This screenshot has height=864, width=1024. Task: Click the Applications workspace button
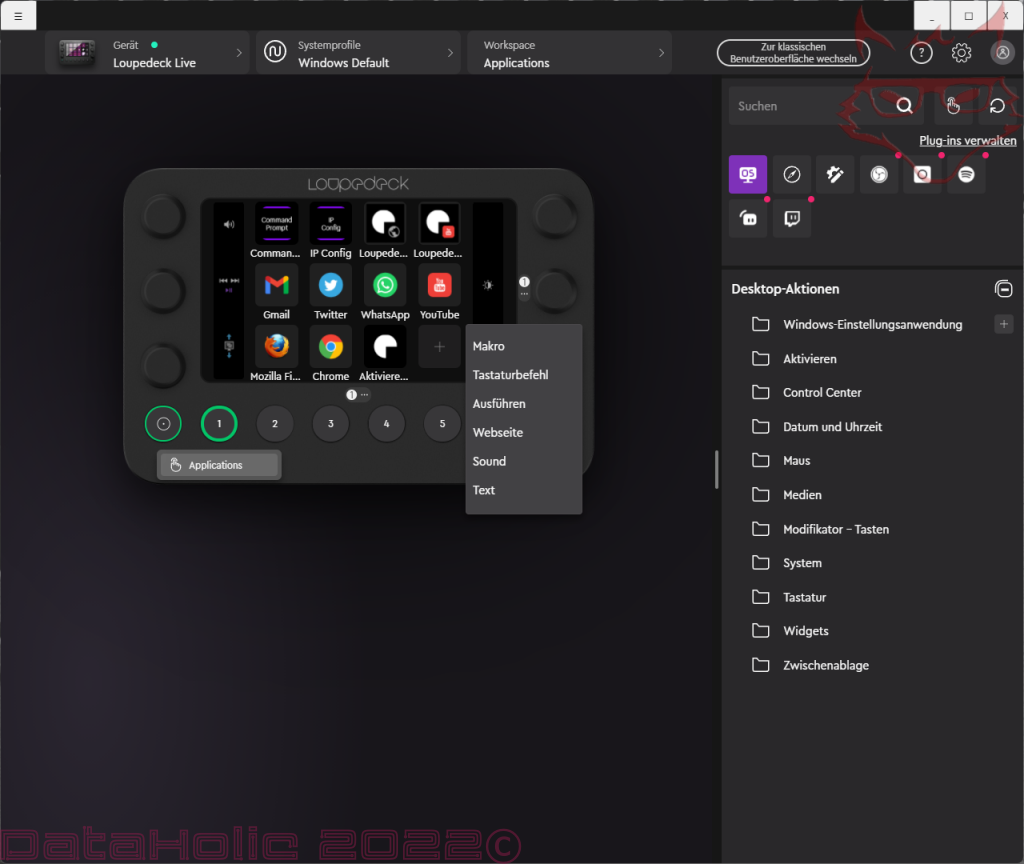[x=219, y=465]
